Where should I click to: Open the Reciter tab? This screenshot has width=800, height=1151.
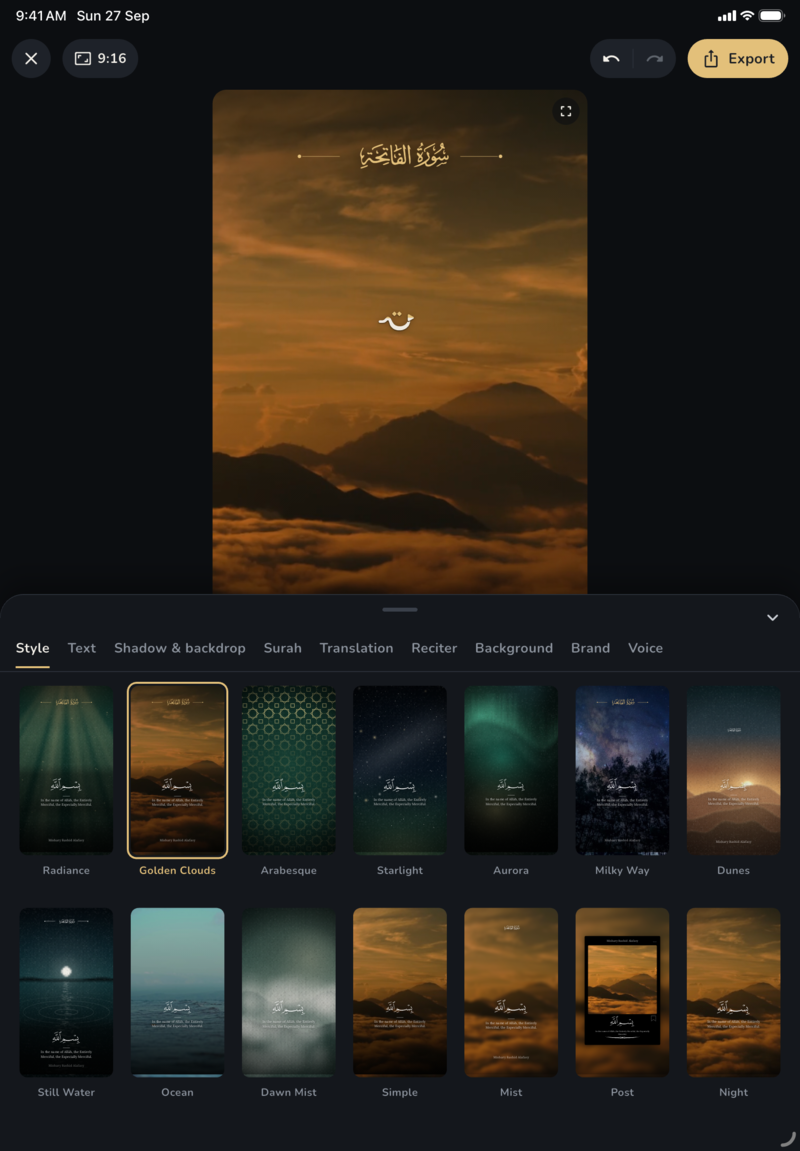[434, 648]
